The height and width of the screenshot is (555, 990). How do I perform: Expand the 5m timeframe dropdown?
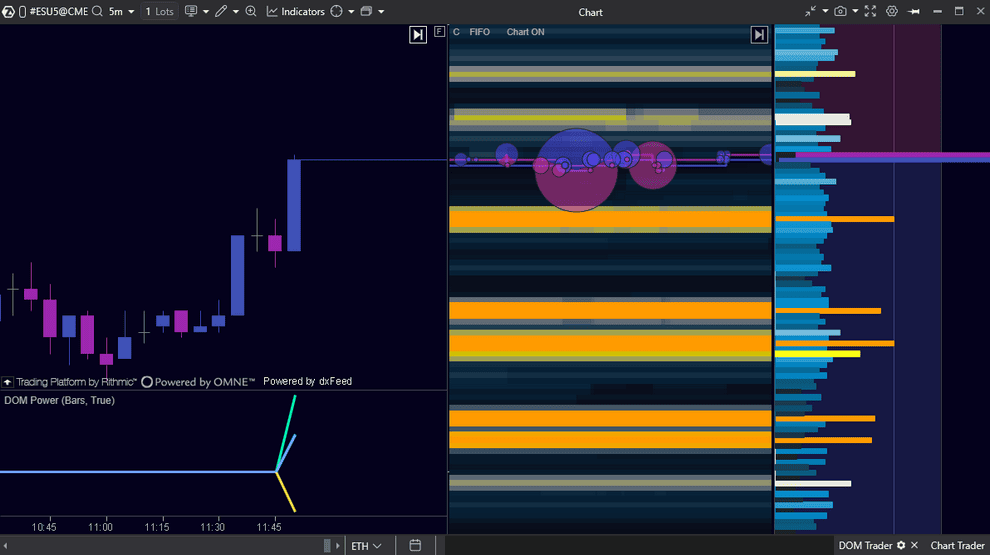coord(121,12)
